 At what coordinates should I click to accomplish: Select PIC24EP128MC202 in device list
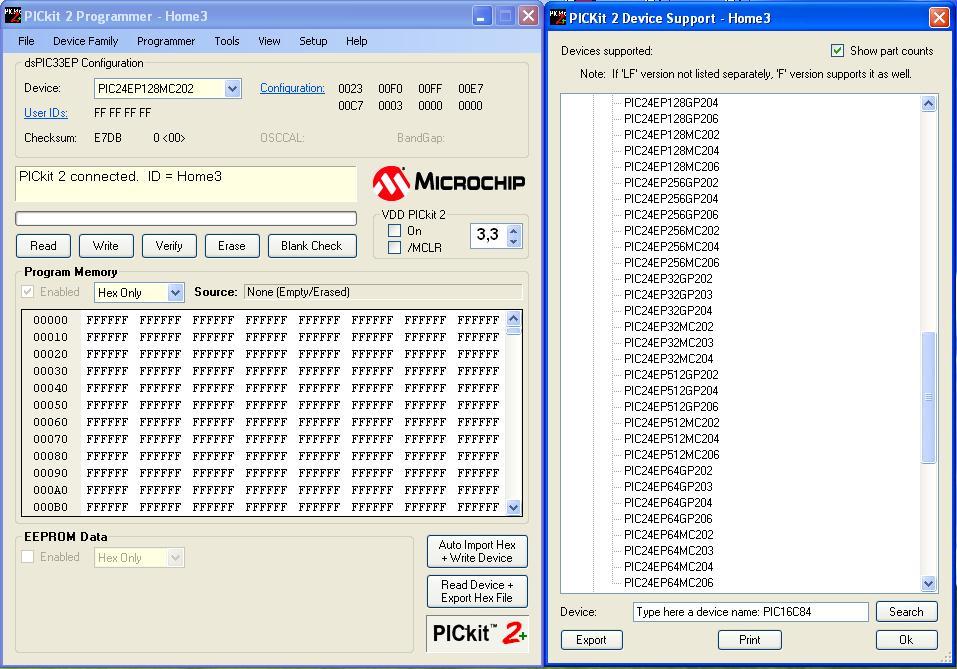[671, 134]
